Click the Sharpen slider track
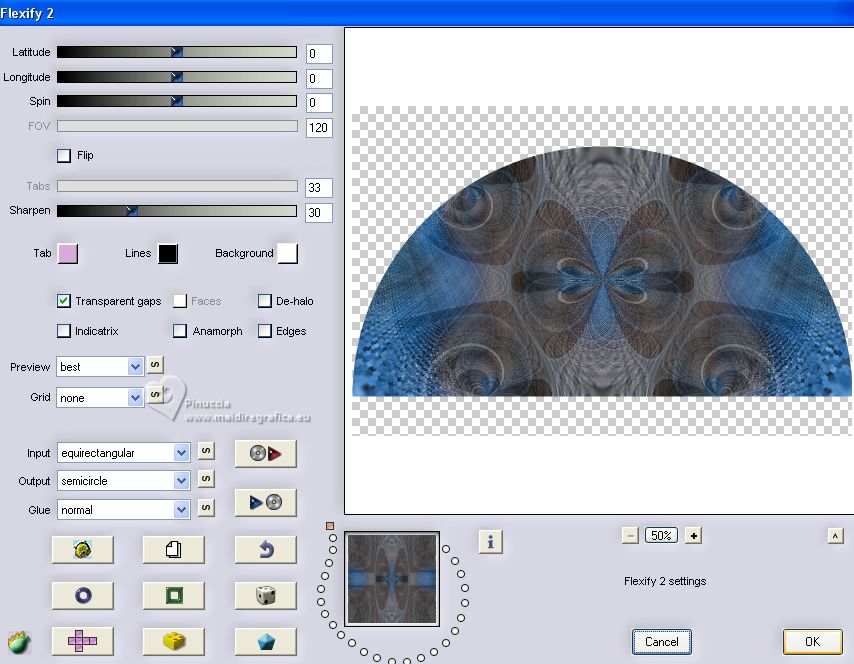 (x=177, y=211)
